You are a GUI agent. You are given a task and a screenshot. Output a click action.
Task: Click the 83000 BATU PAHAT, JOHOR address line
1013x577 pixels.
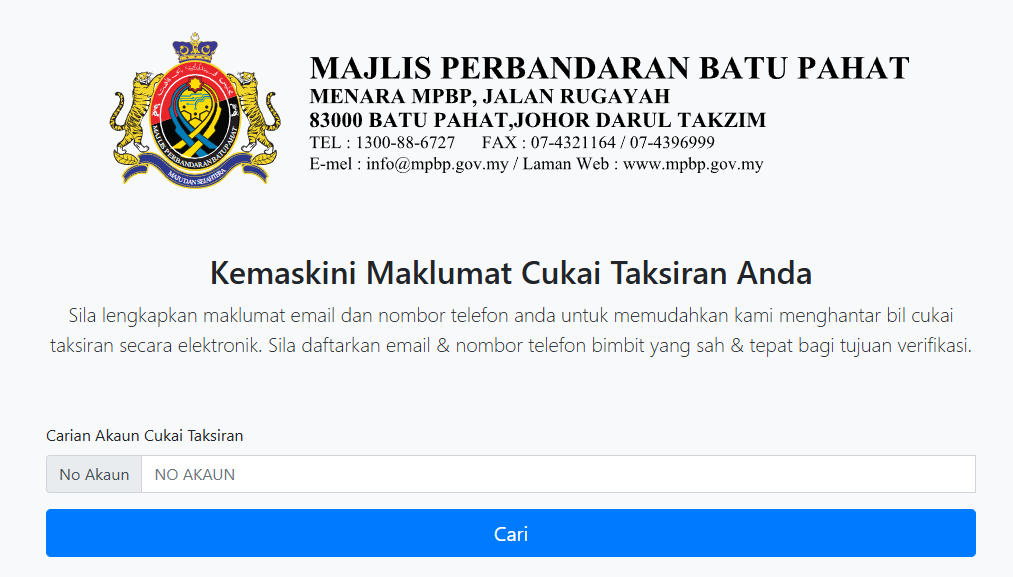[x=538, y=120]
